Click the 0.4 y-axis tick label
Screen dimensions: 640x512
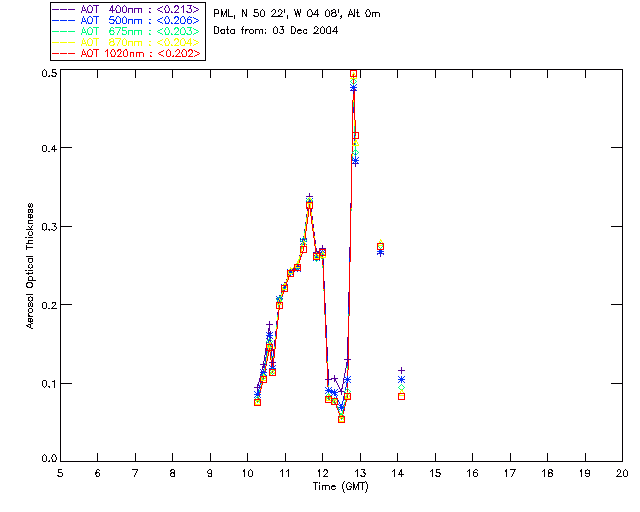tap(49, 148)
